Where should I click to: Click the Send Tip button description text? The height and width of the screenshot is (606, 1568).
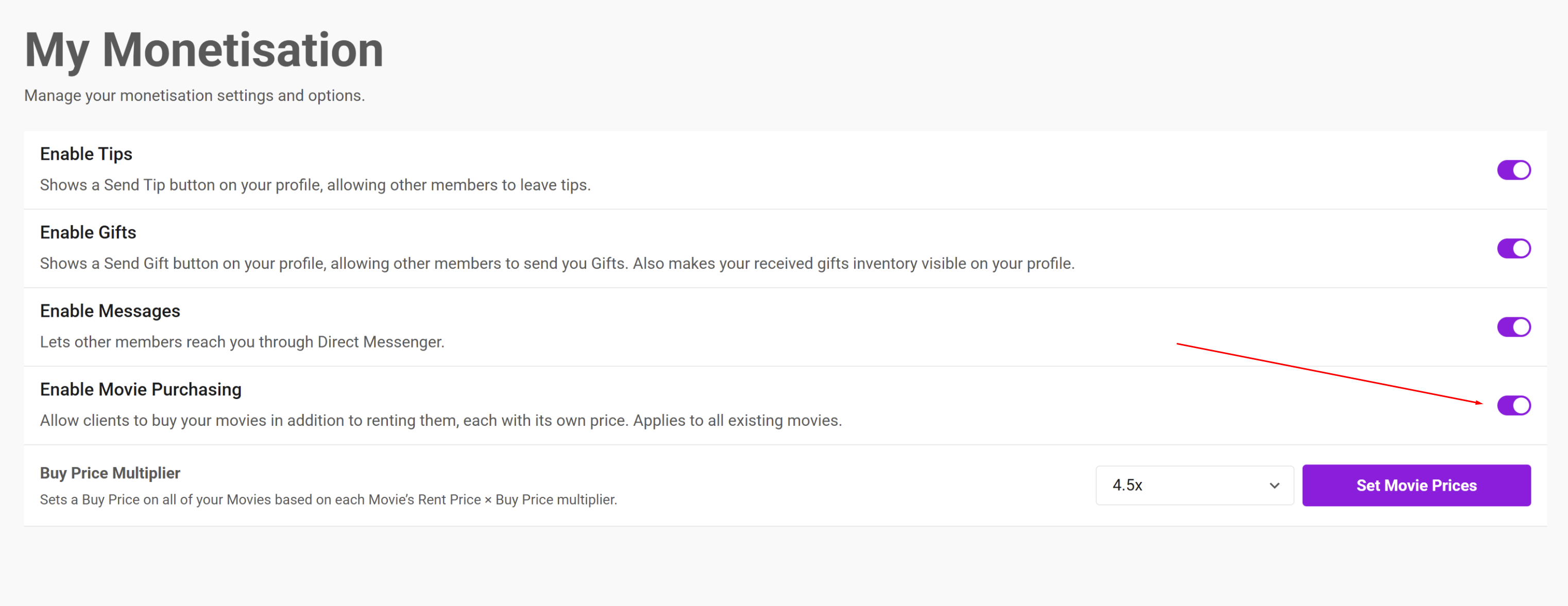click(x=315, y=185)
